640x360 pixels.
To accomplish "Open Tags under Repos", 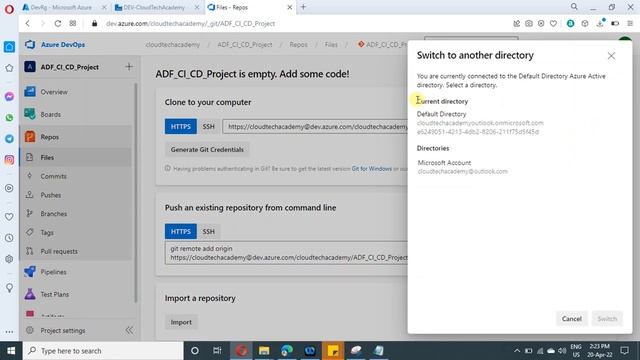I will 47,232.
